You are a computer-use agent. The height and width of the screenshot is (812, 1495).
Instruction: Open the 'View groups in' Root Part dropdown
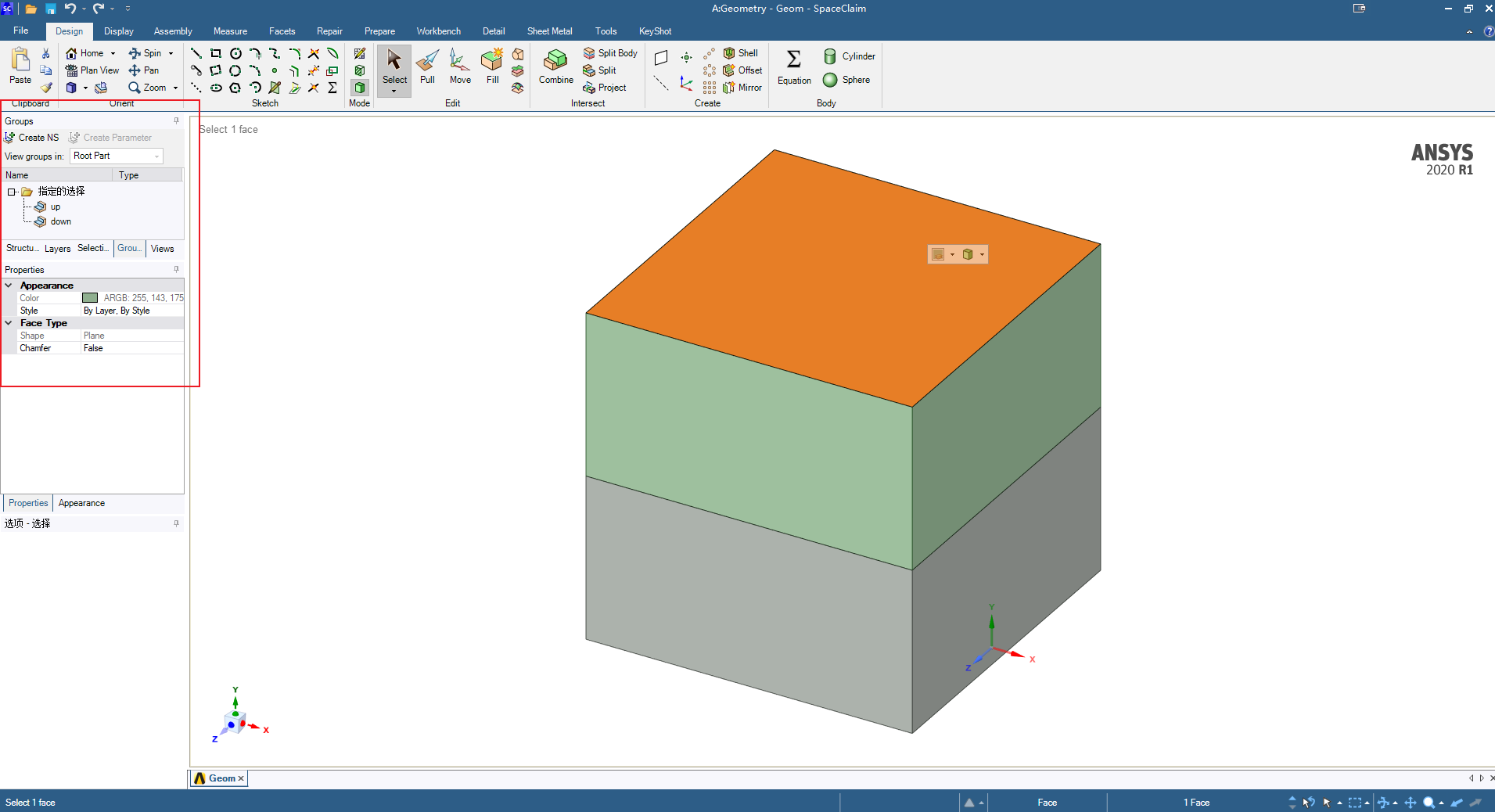pyautogui.click(x=117, y=156)
